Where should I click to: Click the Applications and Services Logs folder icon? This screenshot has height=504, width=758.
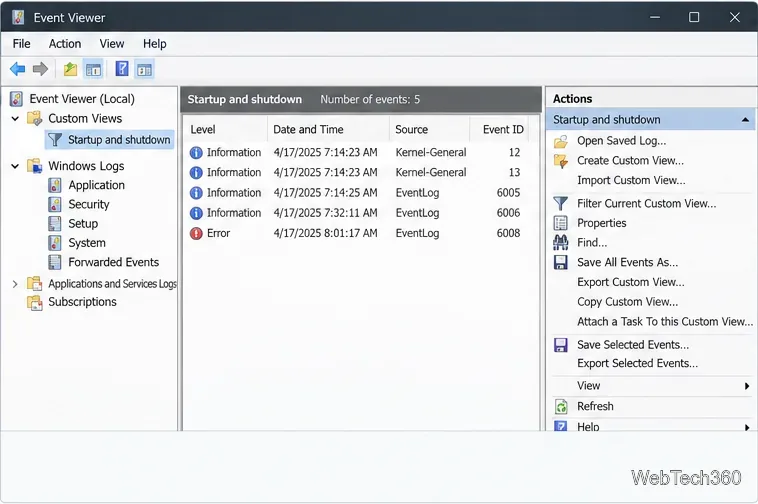[x=35, y=284]
